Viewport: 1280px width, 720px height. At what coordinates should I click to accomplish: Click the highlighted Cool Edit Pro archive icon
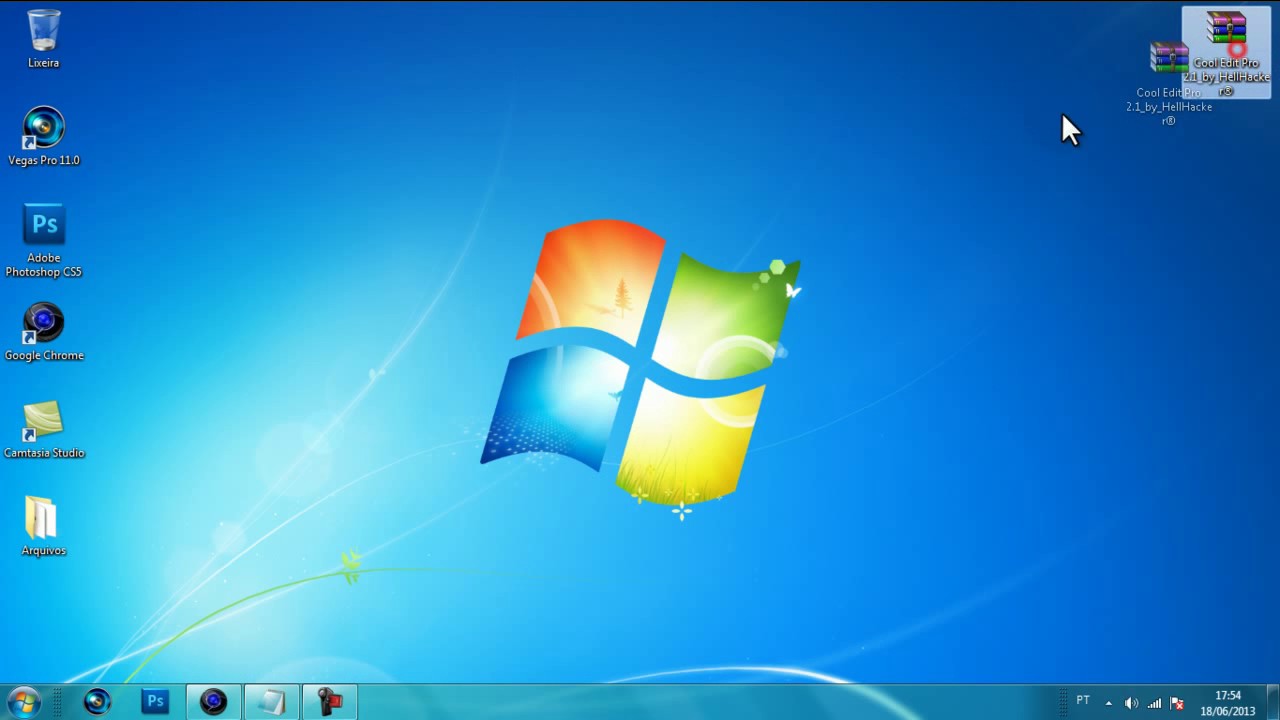[x=1226, y=53]
